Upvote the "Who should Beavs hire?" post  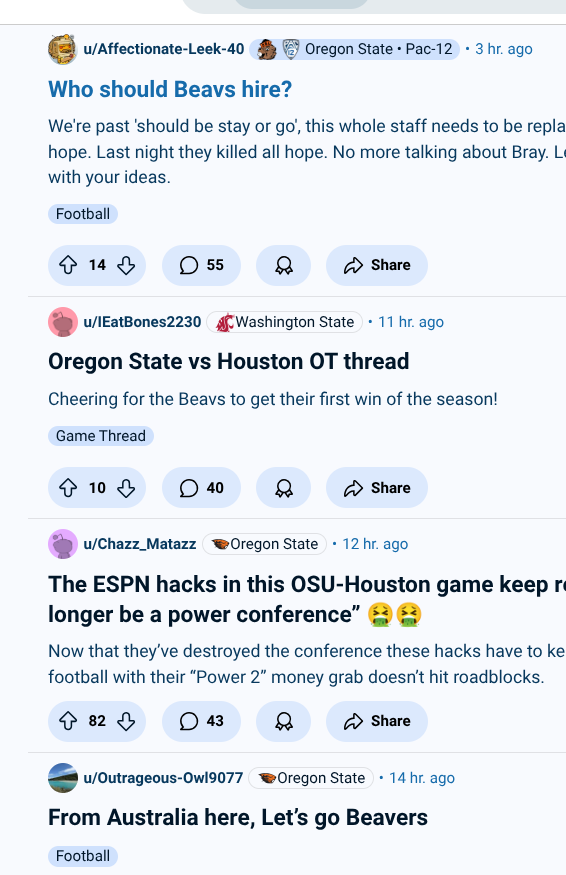[68, 265]
